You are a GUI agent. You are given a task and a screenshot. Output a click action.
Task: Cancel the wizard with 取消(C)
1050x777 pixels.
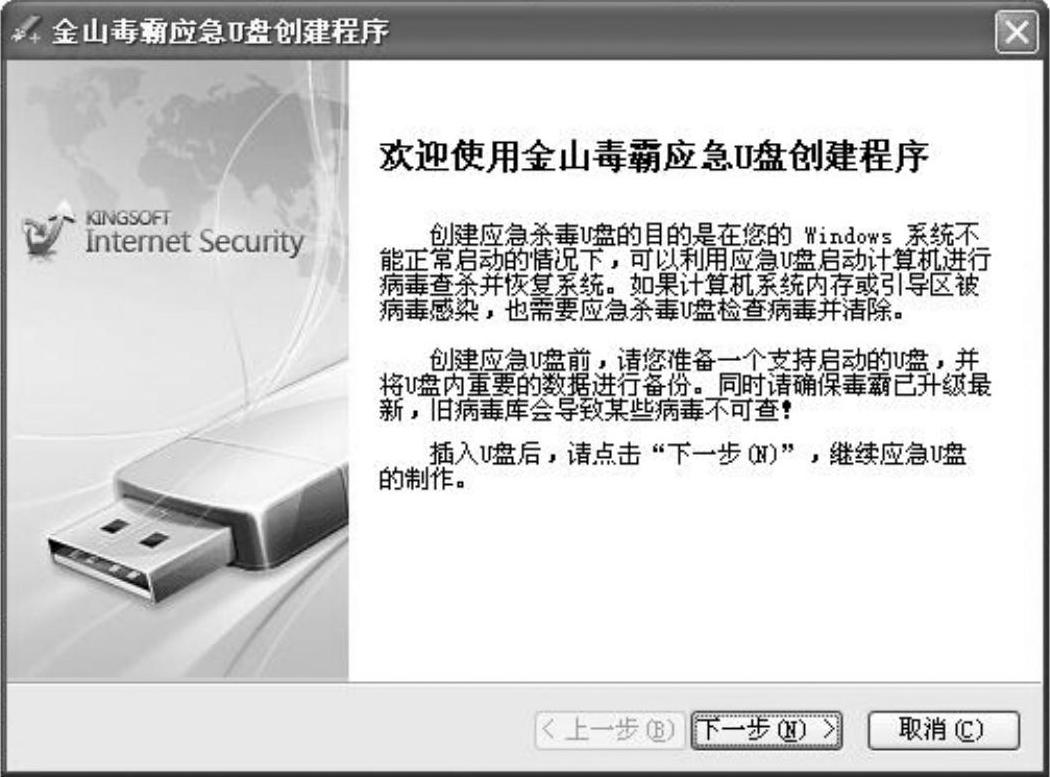pyautogui.click(x=944, y=729)
